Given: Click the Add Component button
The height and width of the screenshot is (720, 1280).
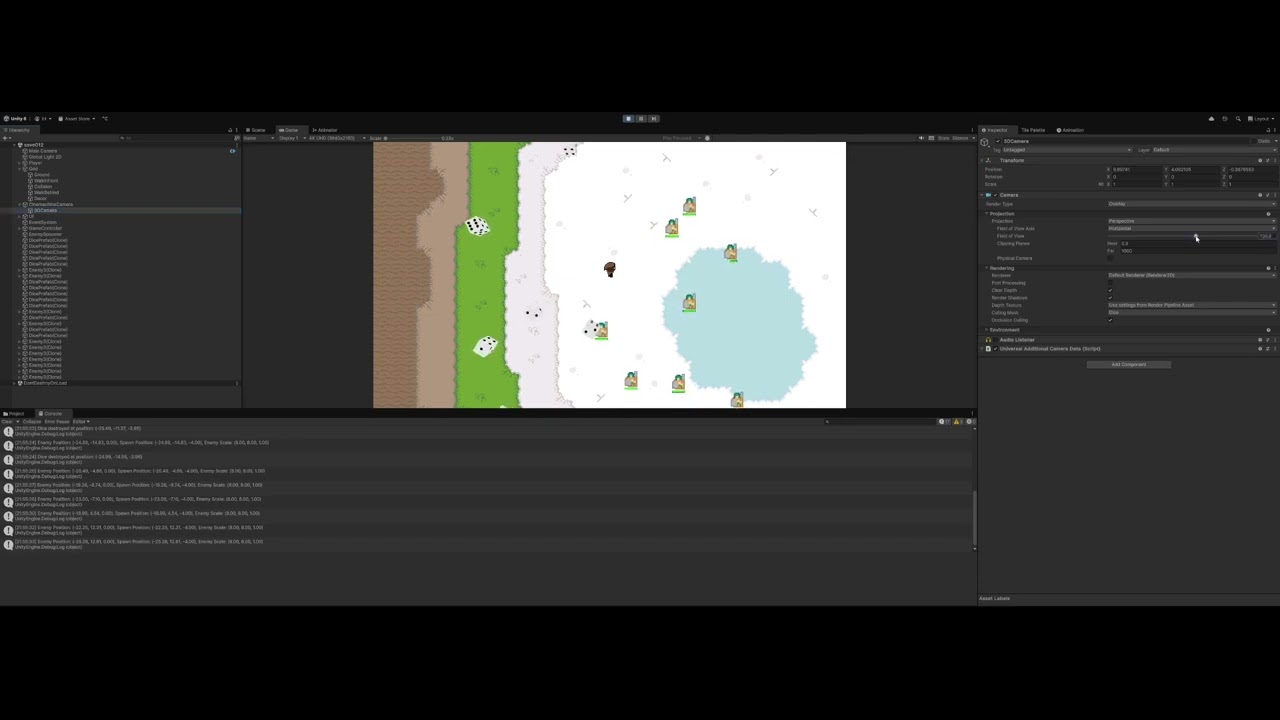Looking at the screenshot, I should point(1129,364).
